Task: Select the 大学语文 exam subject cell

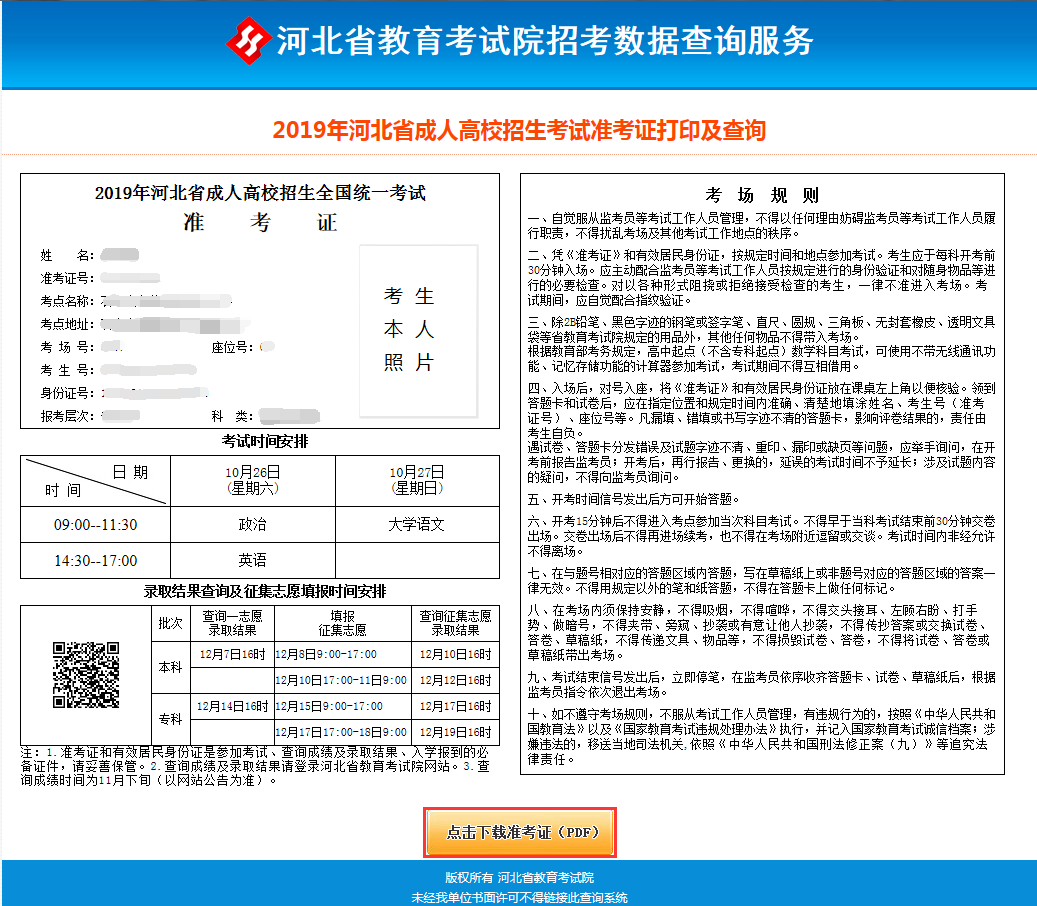Action: [417, 525]
